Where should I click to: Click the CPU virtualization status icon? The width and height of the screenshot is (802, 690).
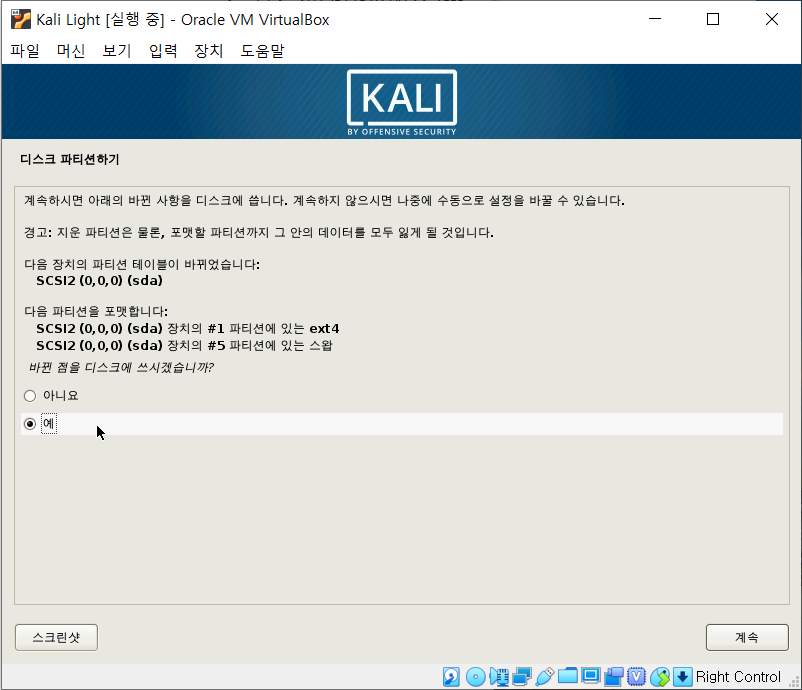coord(637,677)
